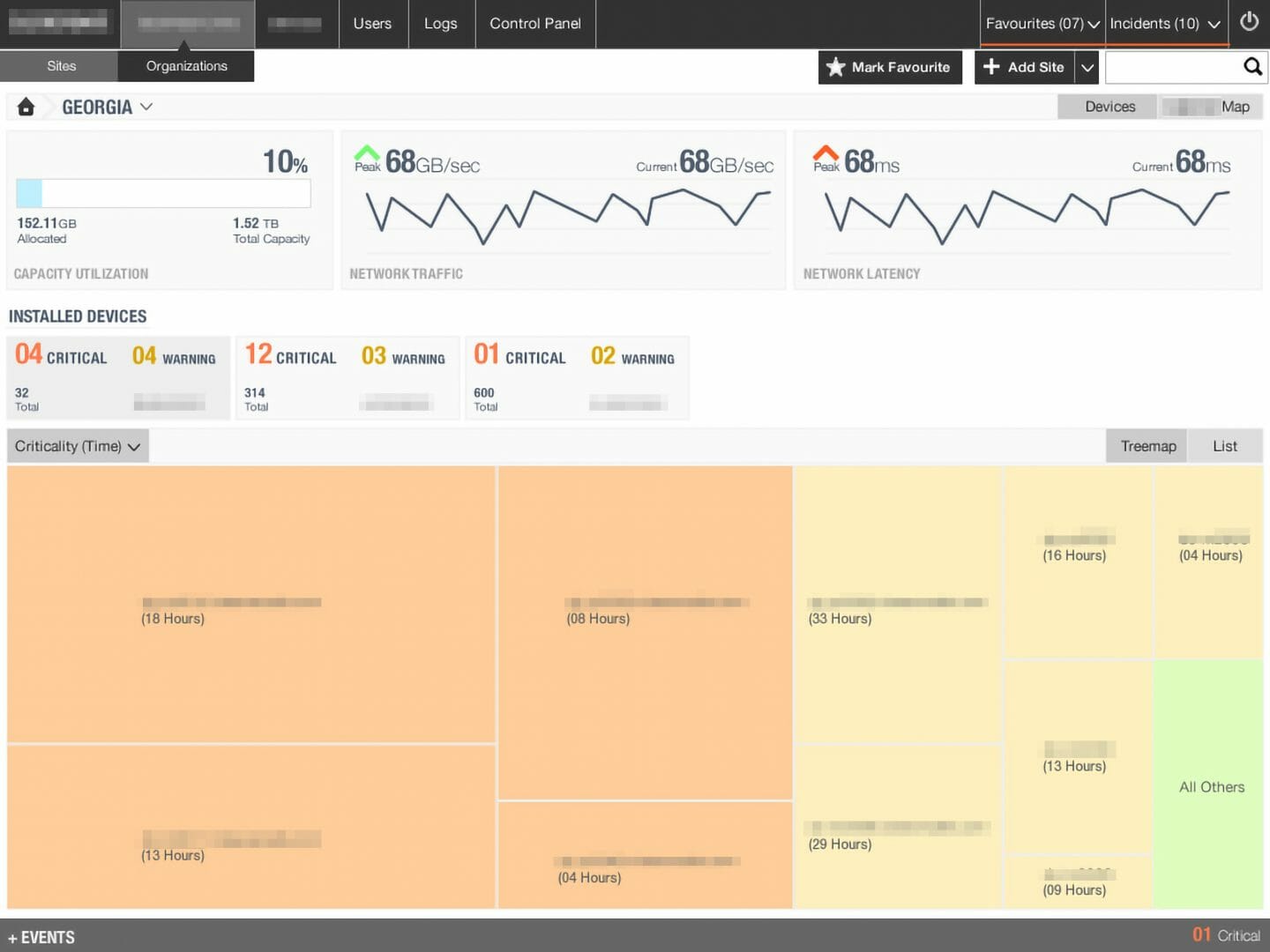Toggle the treemap to List view
Image resolution: width=1270 pixels, height=952 pixels.
(1225, 446)
